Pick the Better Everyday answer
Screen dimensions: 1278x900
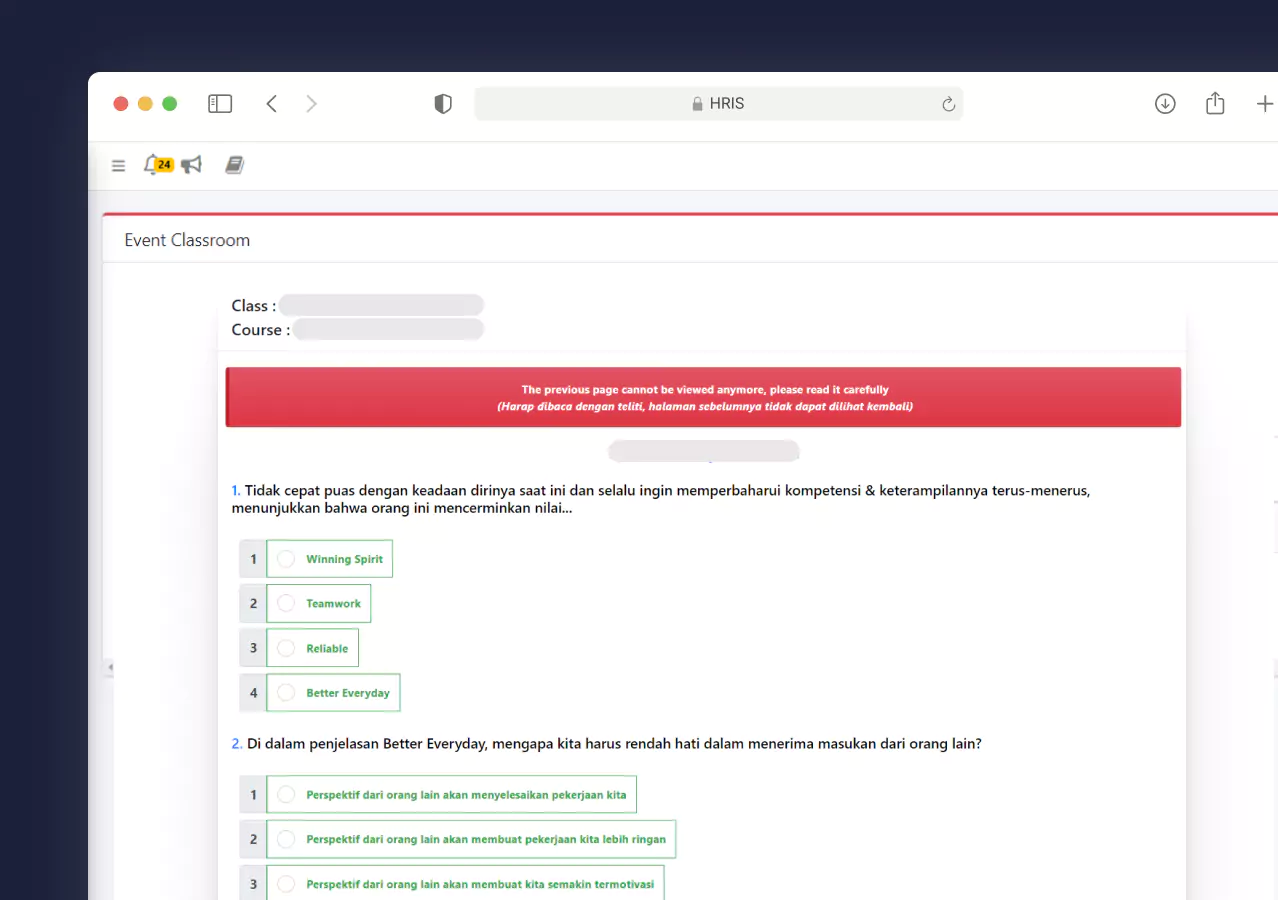tap(286, 693)
